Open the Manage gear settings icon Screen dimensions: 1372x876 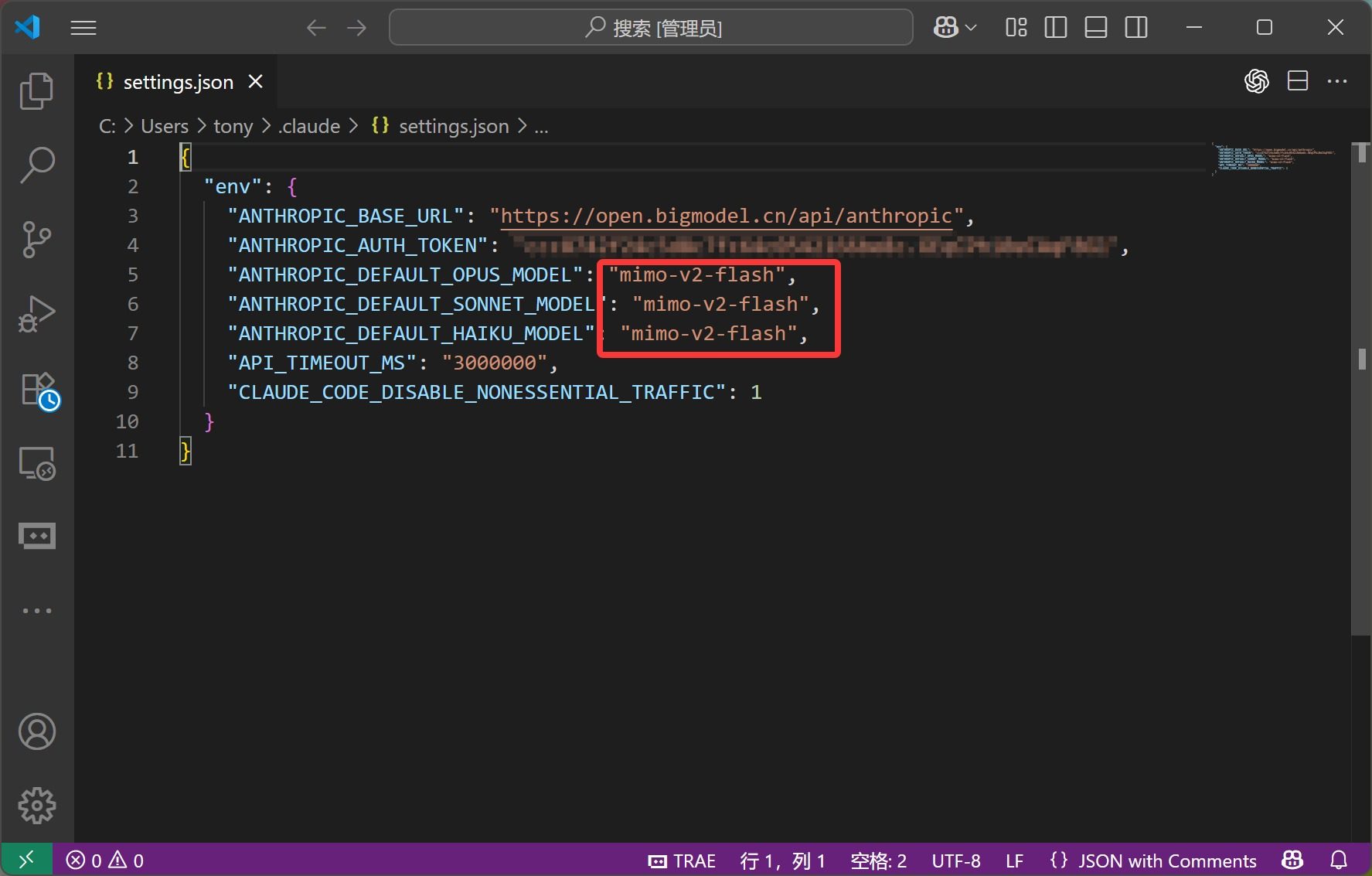(36, 806)
